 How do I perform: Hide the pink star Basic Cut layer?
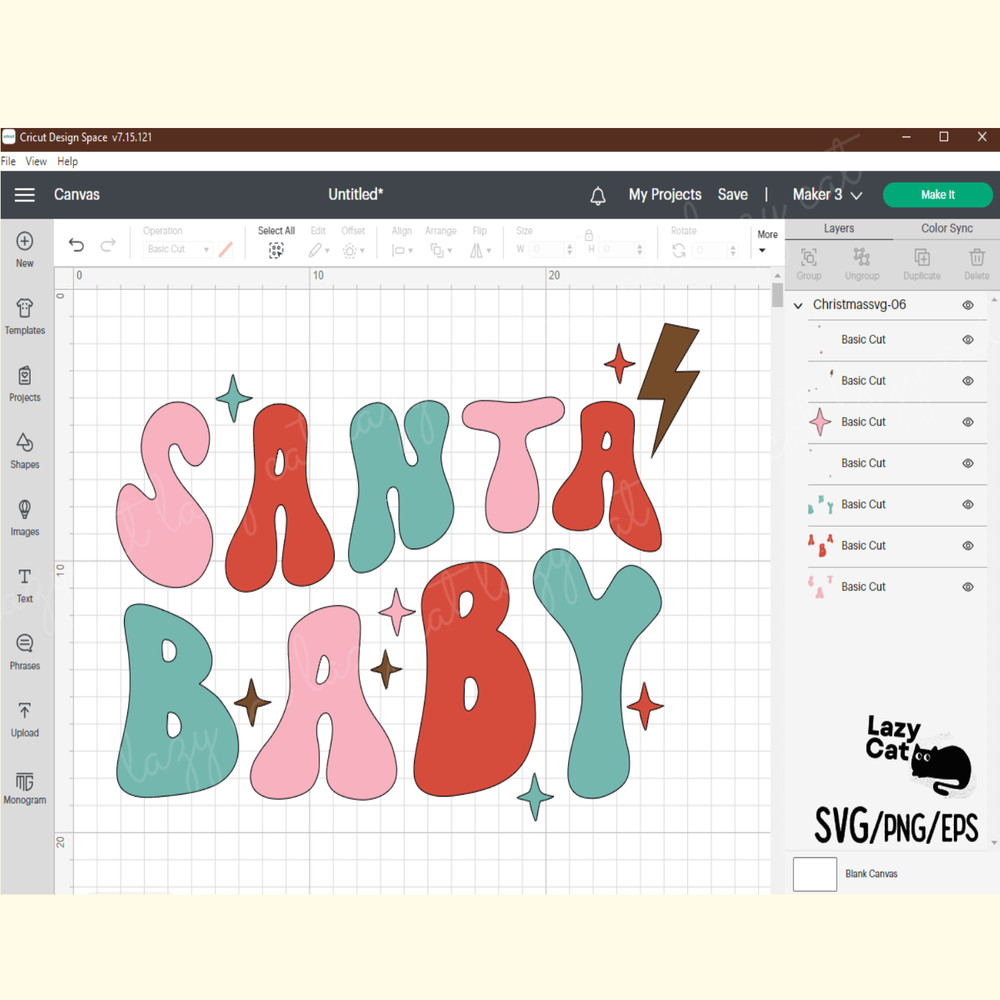(x=967, y=421)
